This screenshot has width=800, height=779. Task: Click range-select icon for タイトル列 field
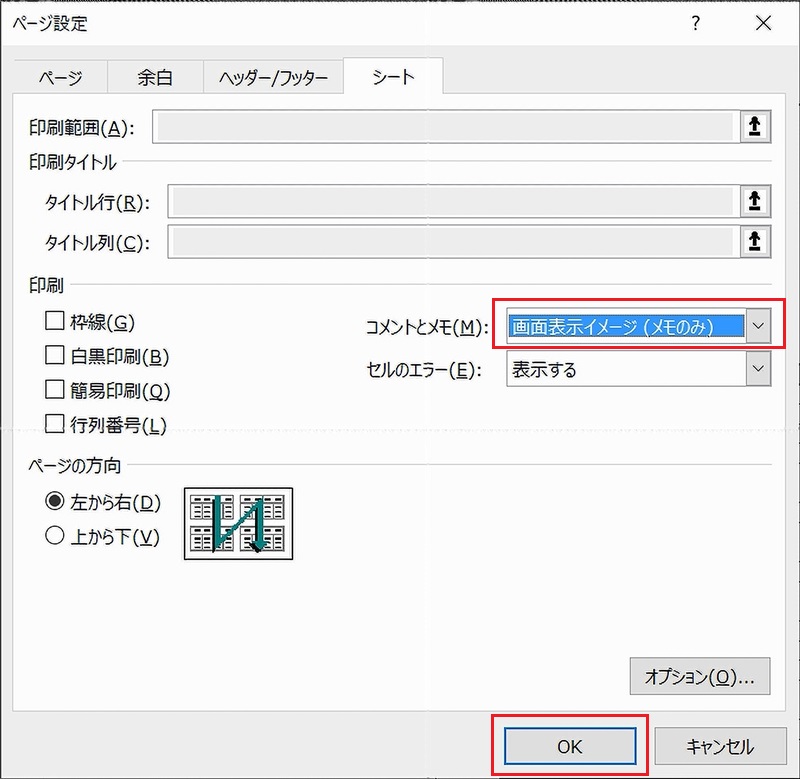pos(755,240)
